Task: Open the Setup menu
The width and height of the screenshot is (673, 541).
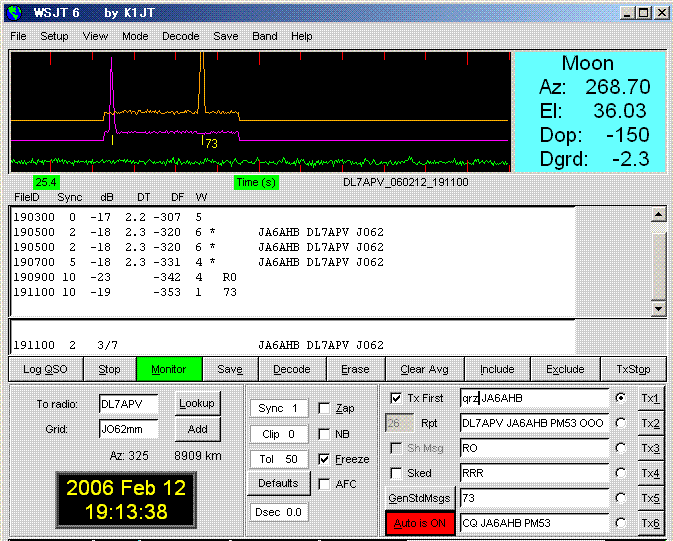Action: click(54, 36)
